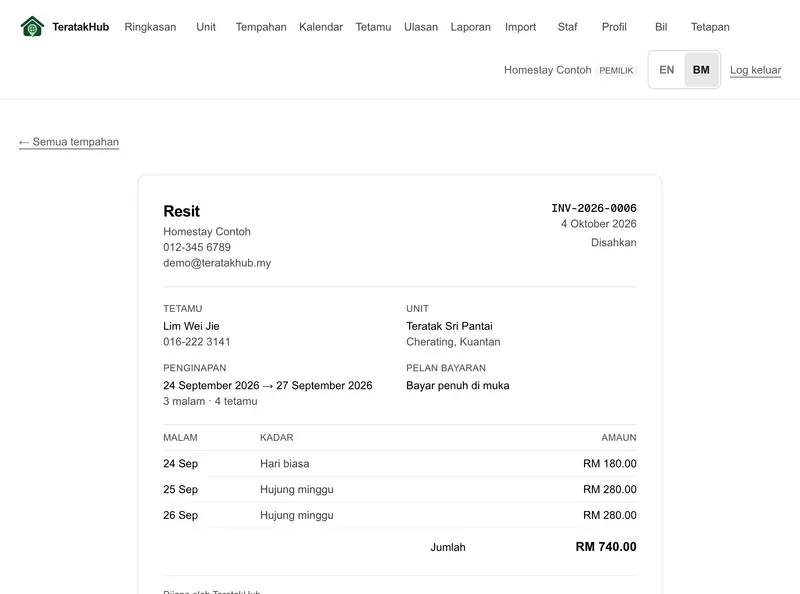Go to the Unit menu
Viewport: 800px width, 594px height.
click(x=206, y=27)
